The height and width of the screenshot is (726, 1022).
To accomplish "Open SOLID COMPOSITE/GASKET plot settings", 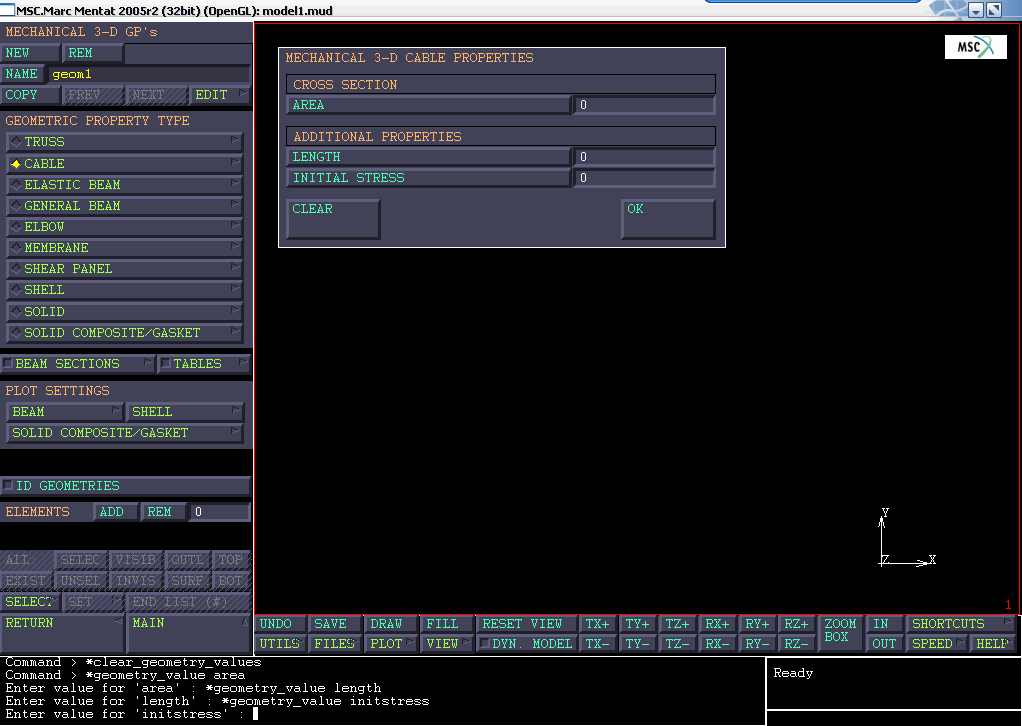I will pos(124,433).
